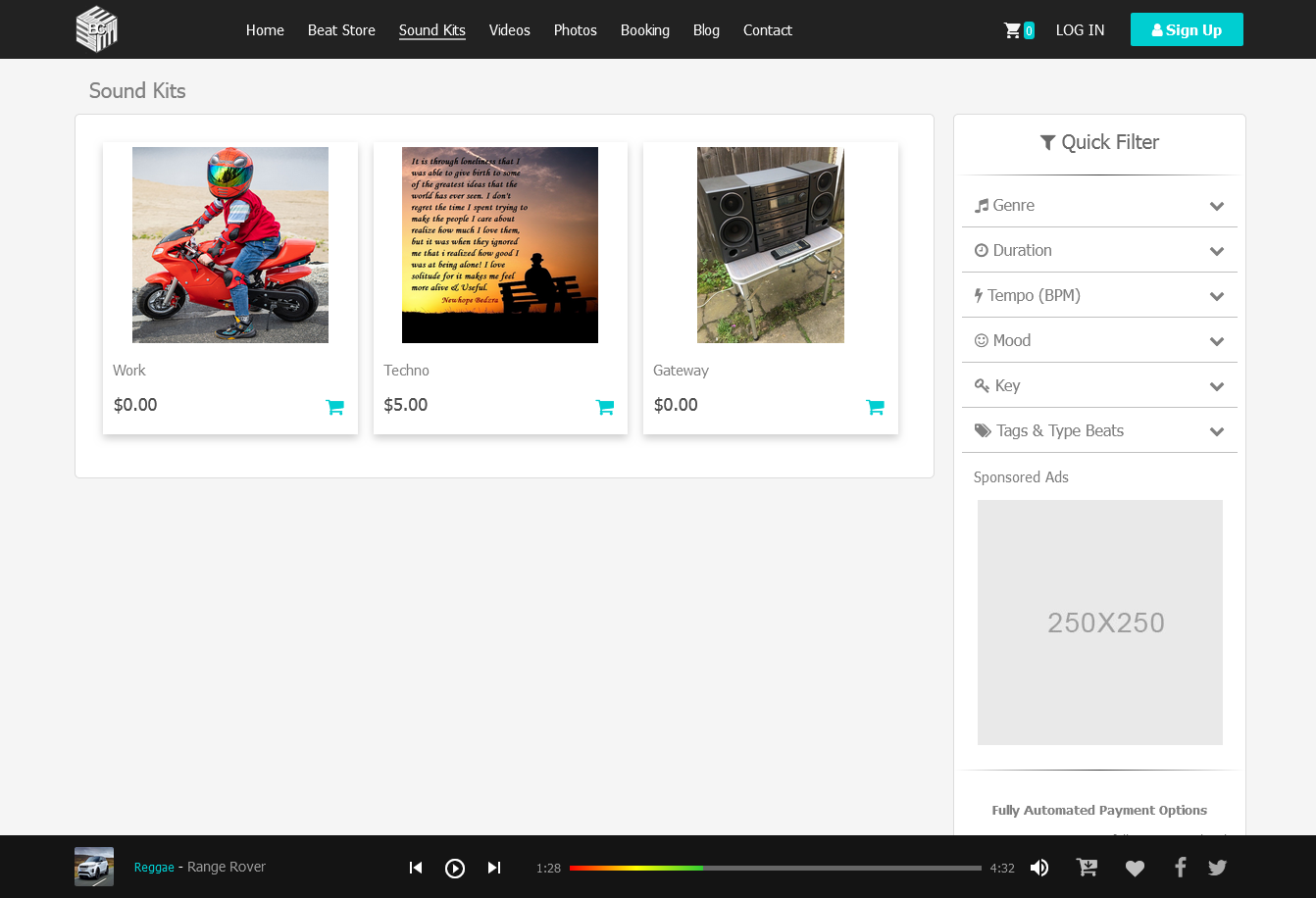Share the track on Twitter
Image resolution: width=1316 pixels, height=898 pixels.
[x=1218, y=867]
